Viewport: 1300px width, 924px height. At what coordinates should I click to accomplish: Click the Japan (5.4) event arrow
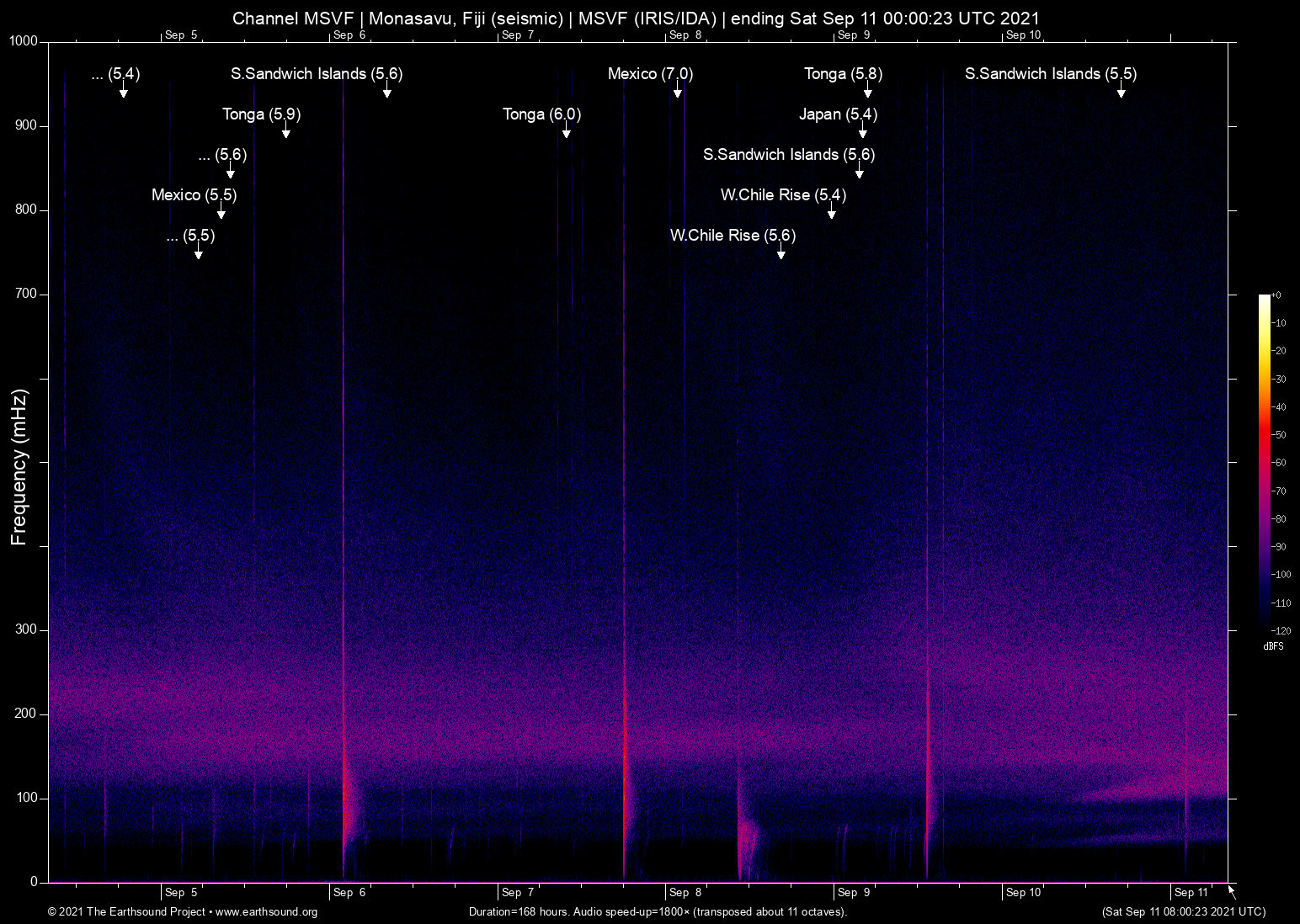863,130
